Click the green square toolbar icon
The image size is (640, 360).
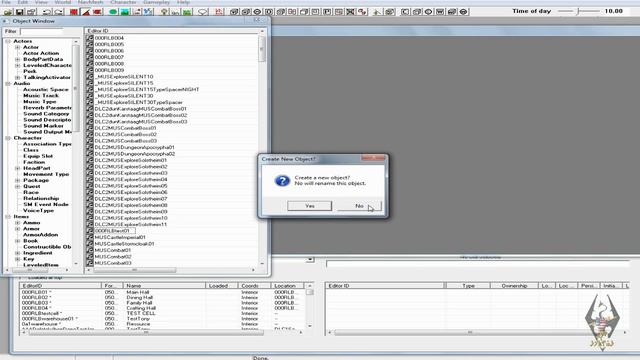pos(187,12)
